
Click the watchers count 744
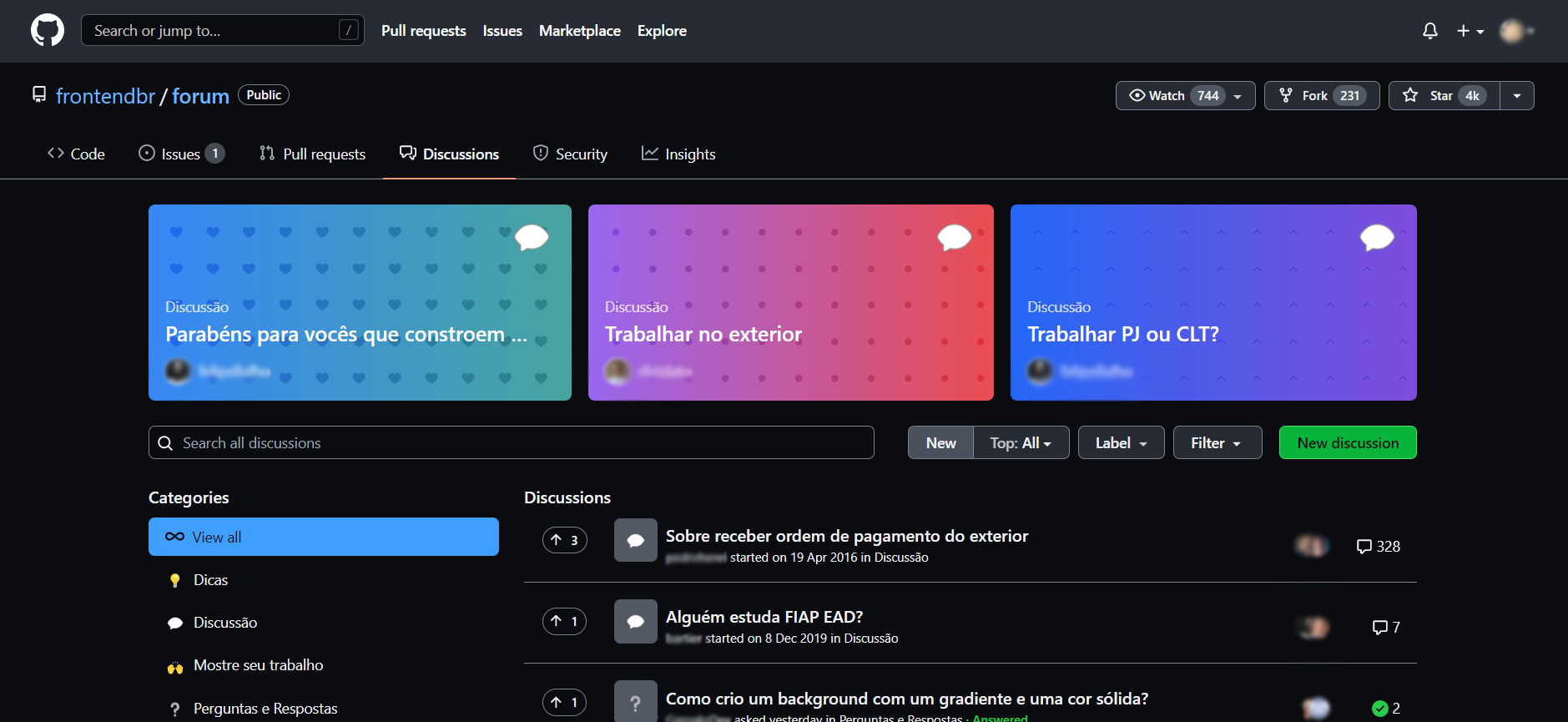pyautogui.click(x=1208, y=95)
